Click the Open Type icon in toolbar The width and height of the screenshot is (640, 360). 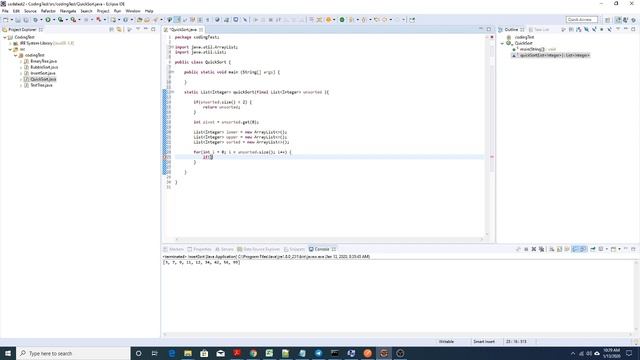point(140,20)
